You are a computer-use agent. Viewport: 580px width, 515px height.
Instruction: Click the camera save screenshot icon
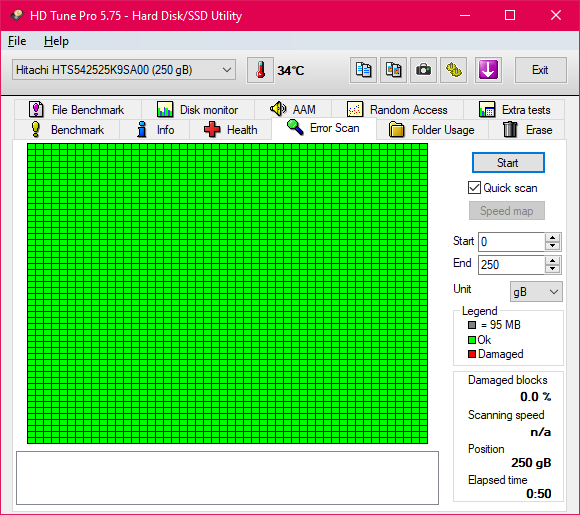(423, 70)
